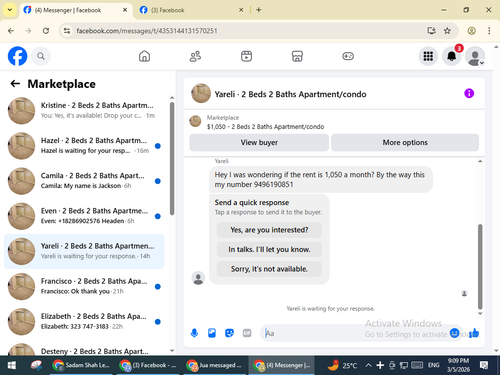Open Camila's conversation
Screen dimensions: 500x375
click(84, 181)
